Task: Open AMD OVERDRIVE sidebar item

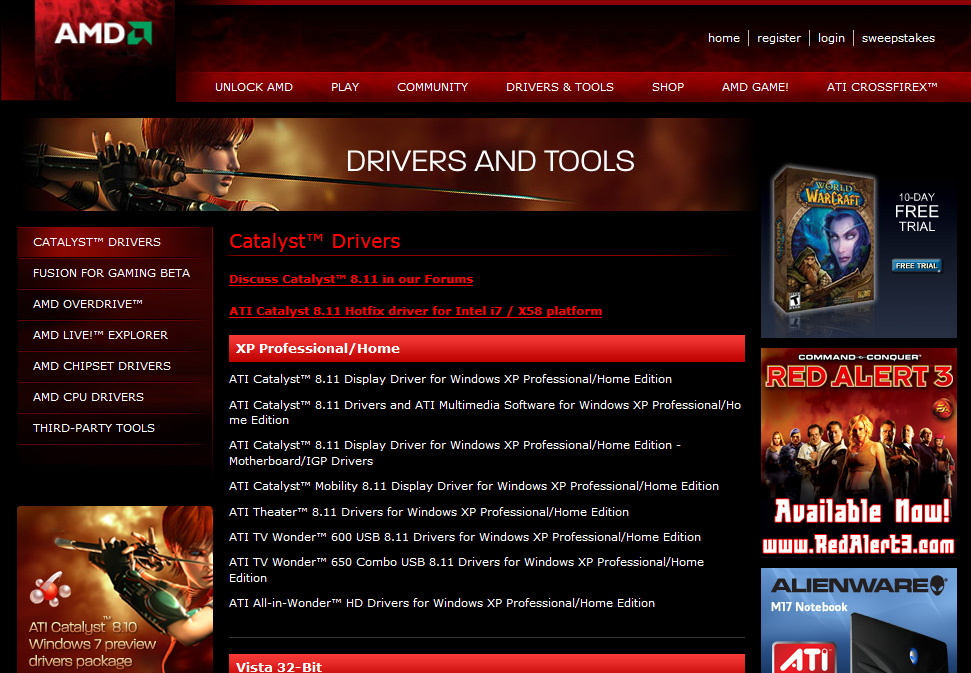Action: 115,304
